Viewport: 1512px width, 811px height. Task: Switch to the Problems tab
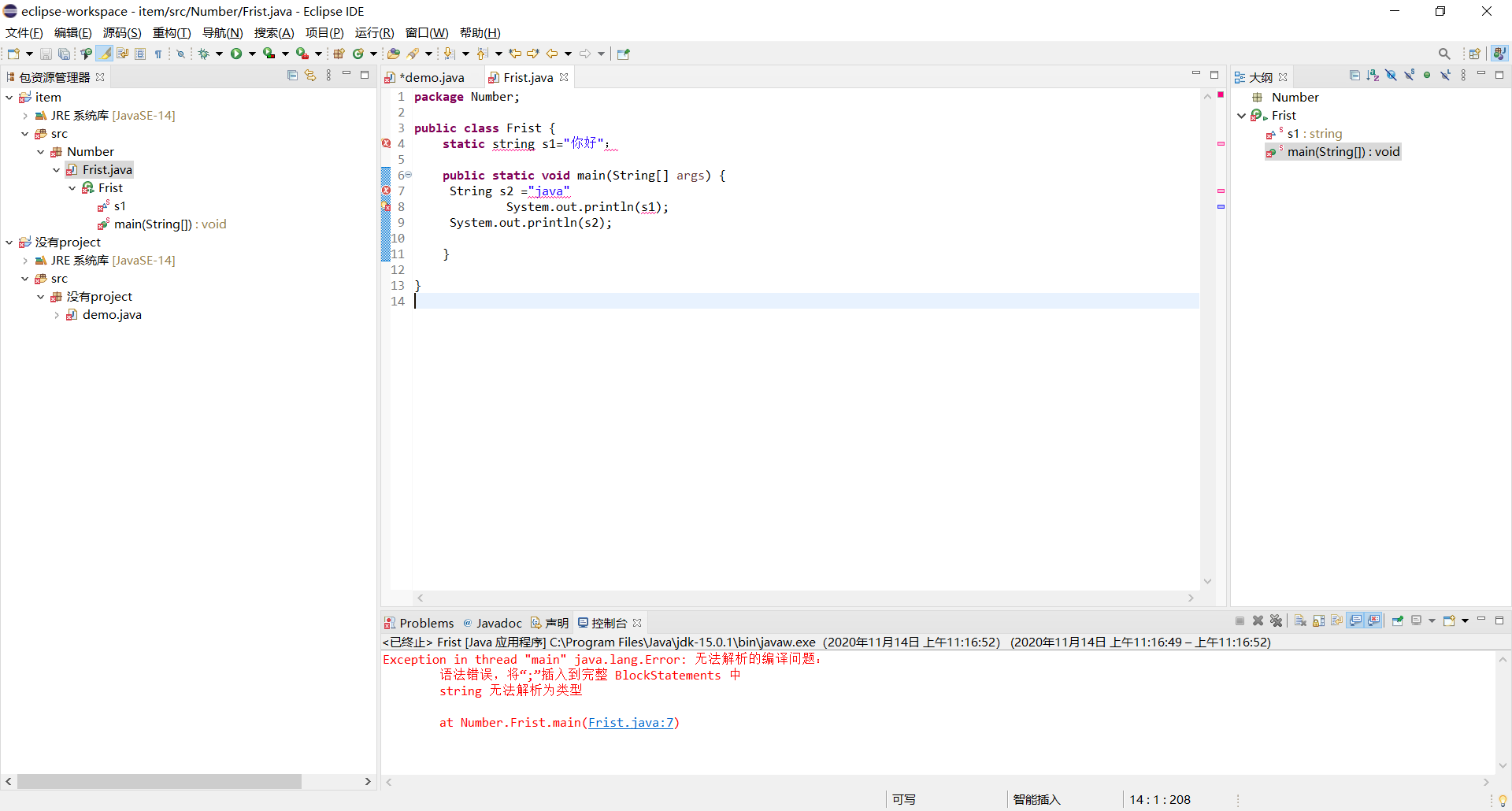click(419, 623)
